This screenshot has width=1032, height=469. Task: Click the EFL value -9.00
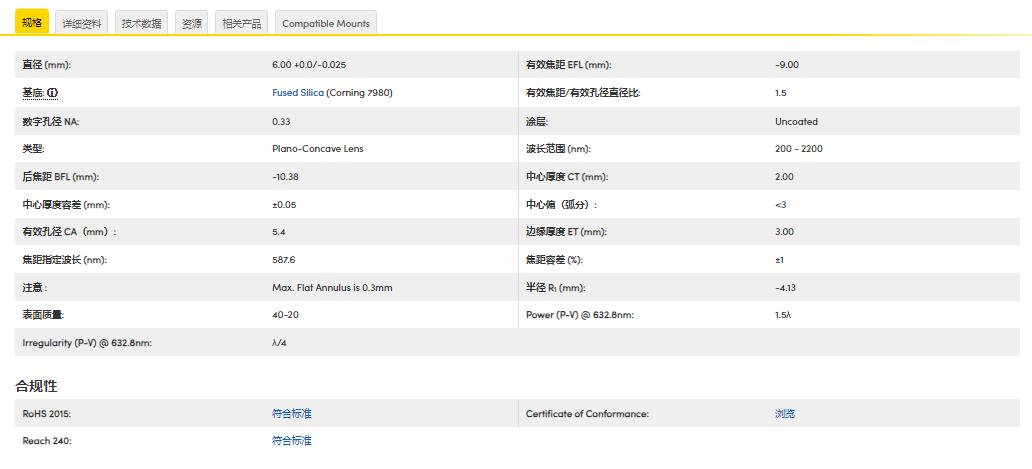(787, 65)
